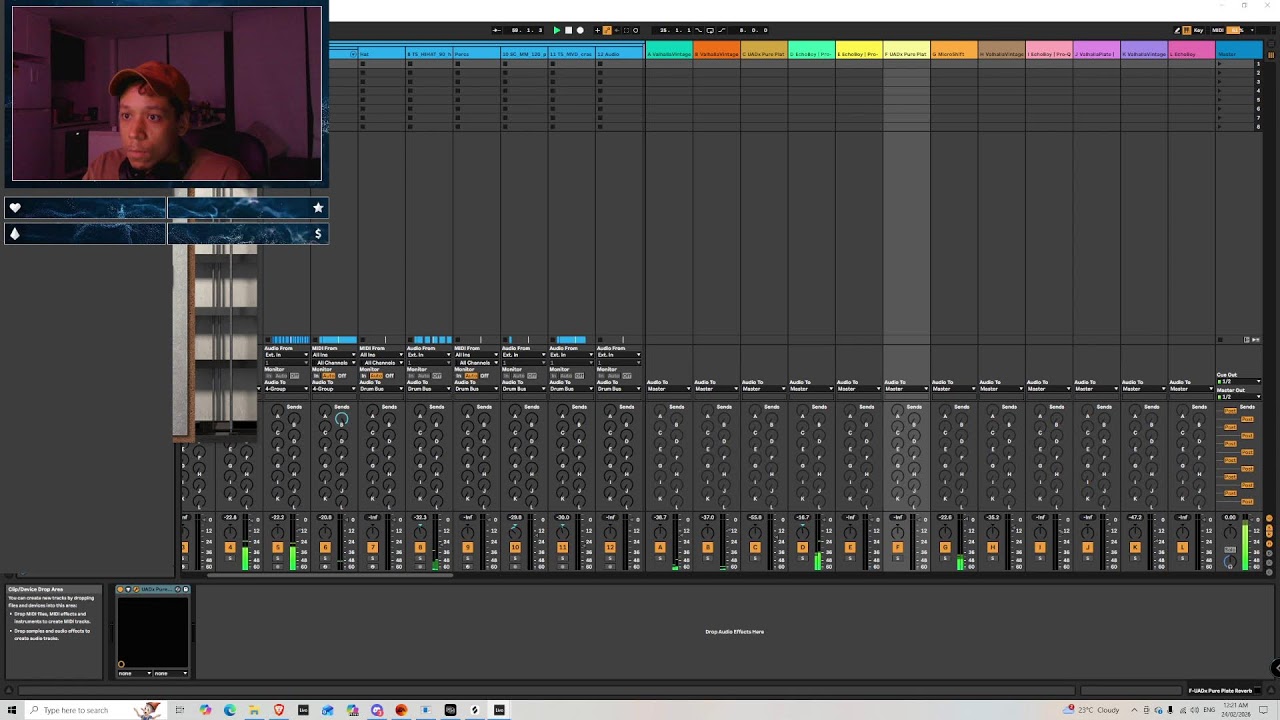Toggle the Punch-In switch icon
This screenshot has height=720, width=1280.
(x=699, y=30)
